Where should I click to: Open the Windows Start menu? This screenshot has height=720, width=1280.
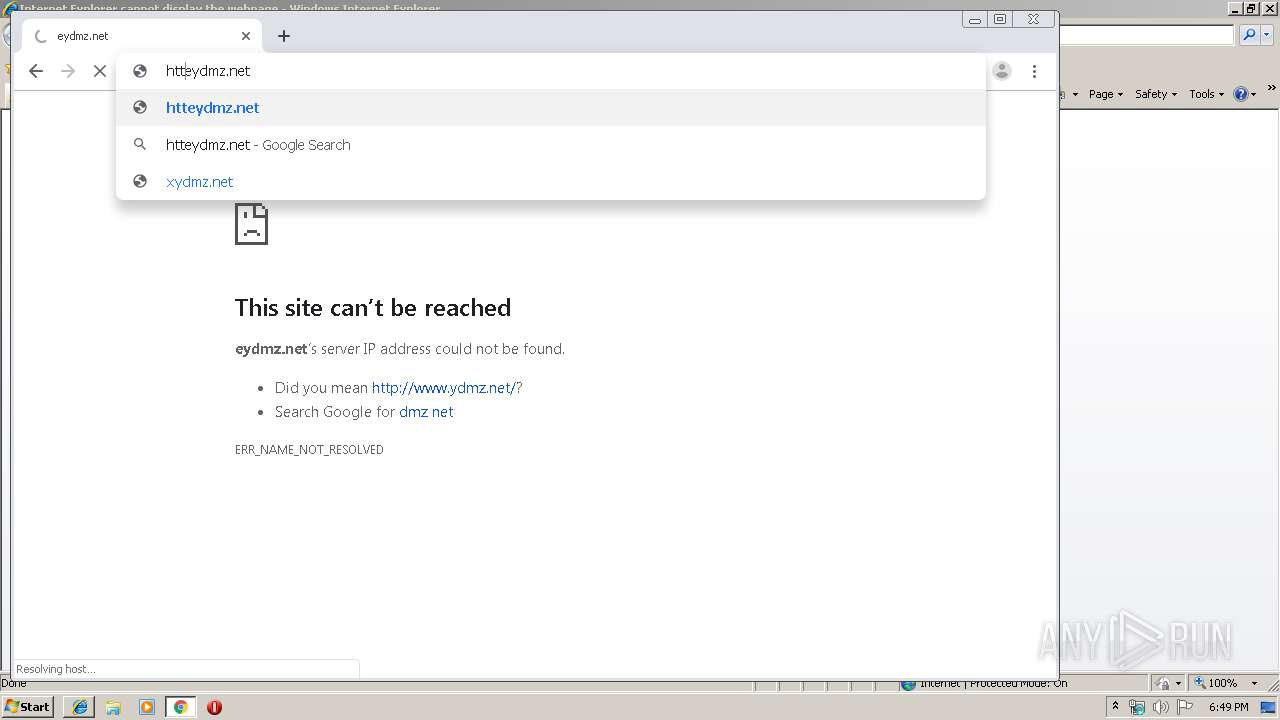(x=28, y=707)
